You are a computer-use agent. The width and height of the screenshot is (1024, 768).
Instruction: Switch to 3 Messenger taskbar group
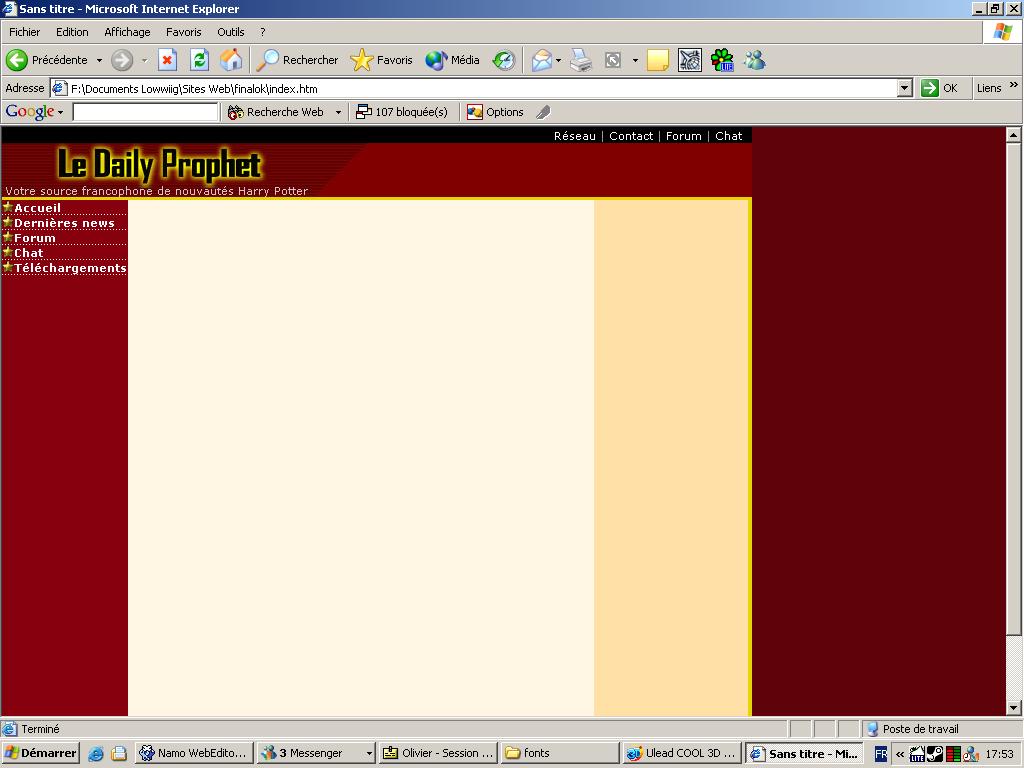coord(316,753)
